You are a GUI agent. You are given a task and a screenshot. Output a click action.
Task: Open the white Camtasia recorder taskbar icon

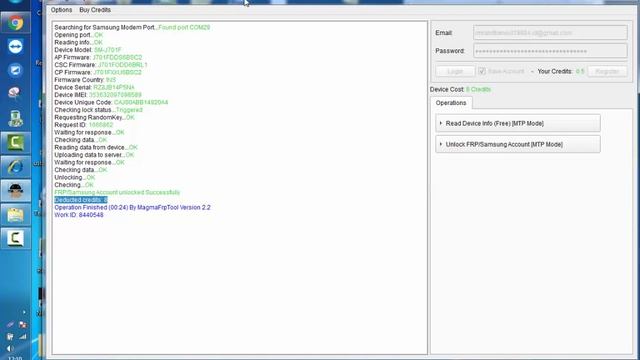point(16,238)
